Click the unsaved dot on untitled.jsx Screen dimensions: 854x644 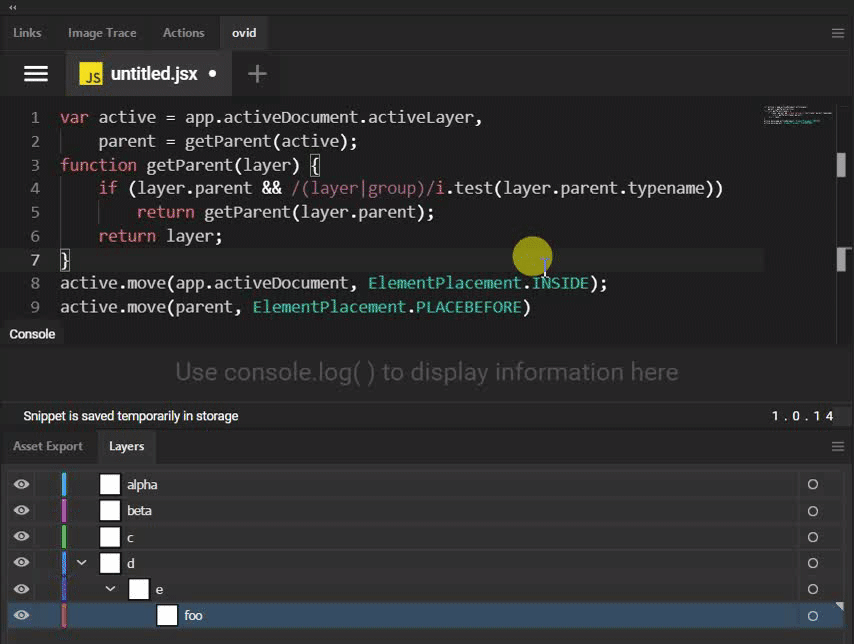(x=212, y=74)
